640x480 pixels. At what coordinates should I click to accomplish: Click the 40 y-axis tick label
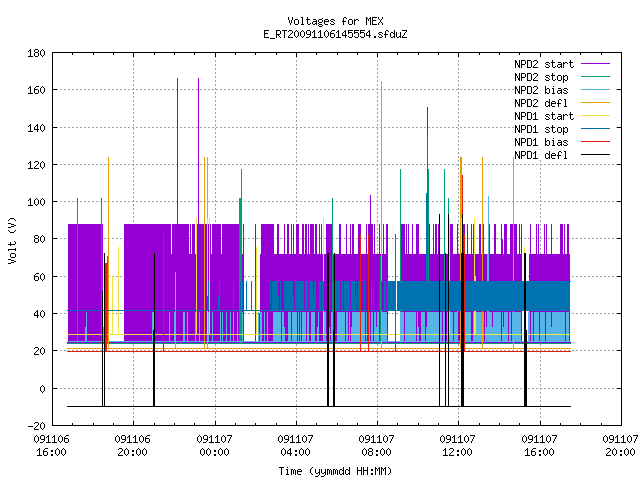tap(39, 314)
